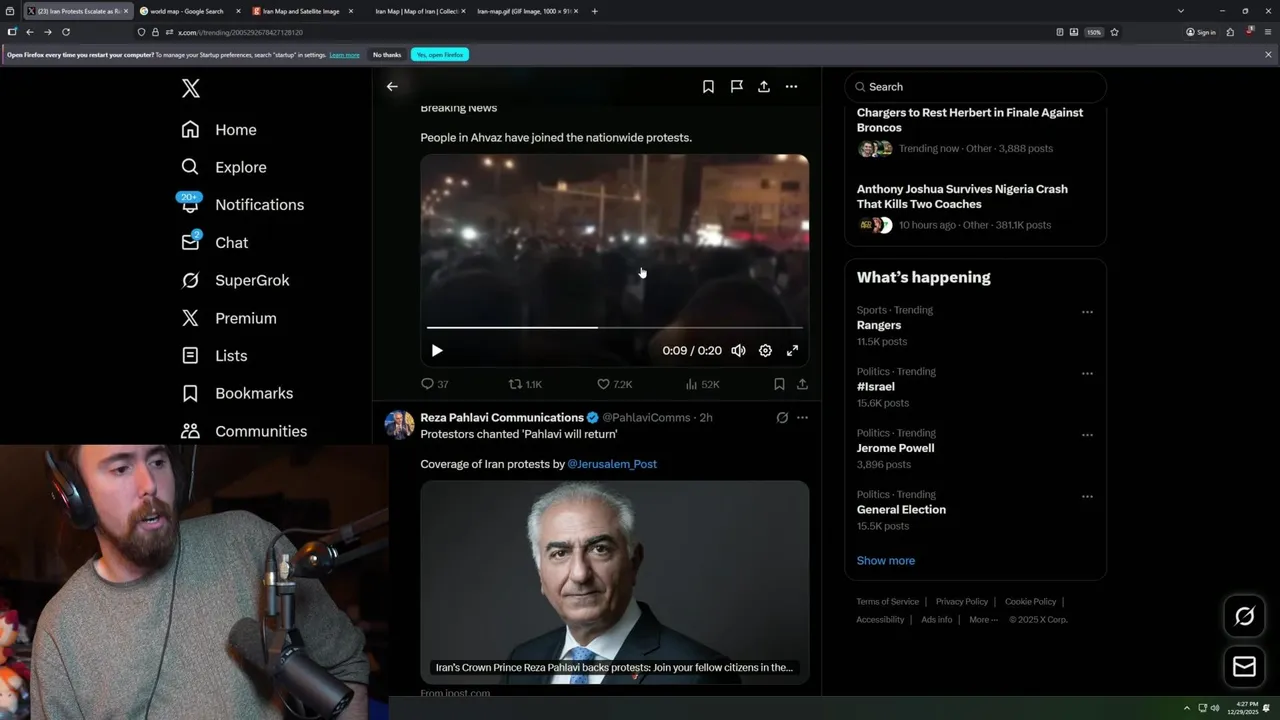
Task: Switch to Iran Map and Satellite Image tab
Action: click(301, 11)
